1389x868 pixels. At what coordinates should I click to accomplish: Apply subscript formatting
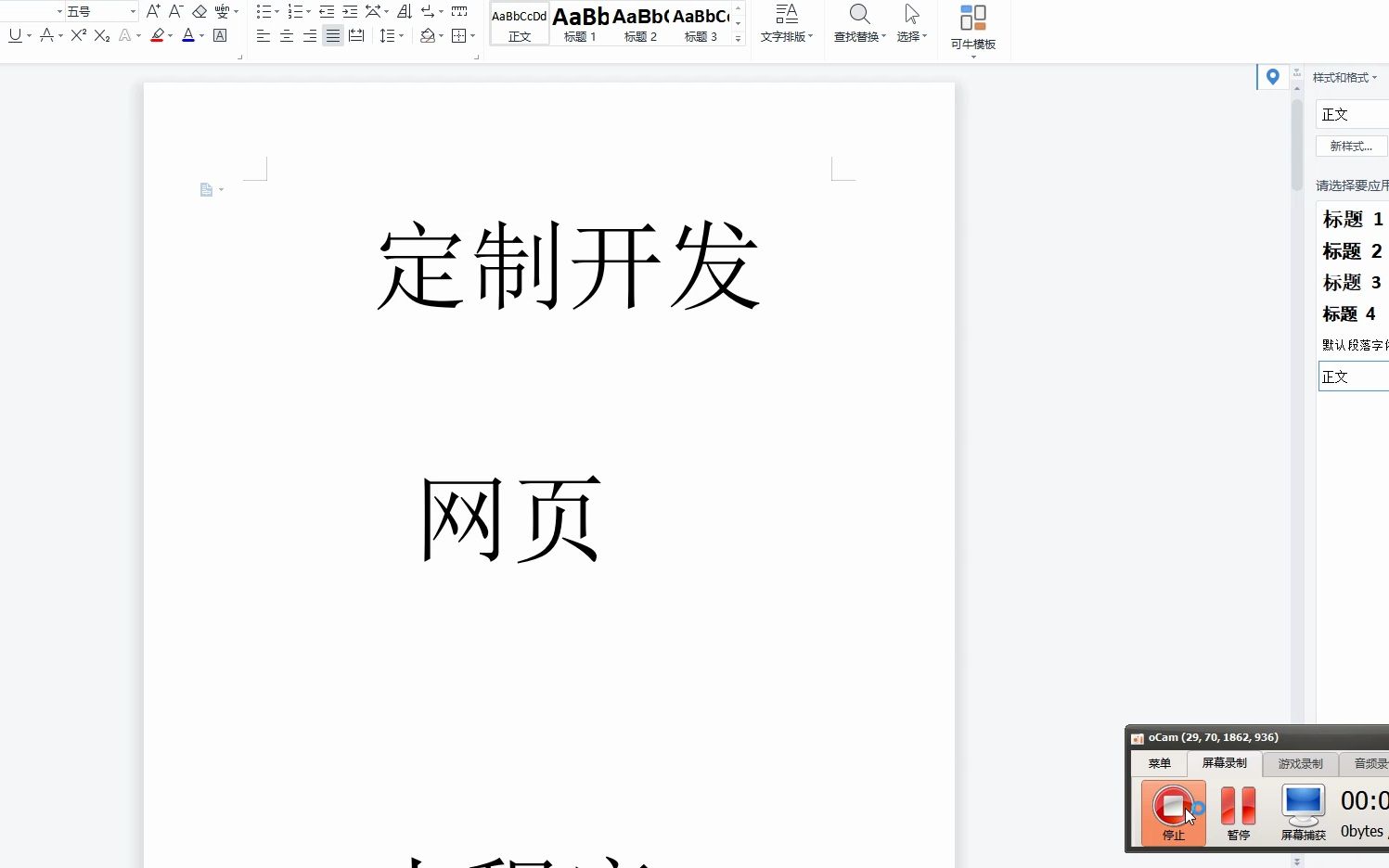(x=101, y=35)
